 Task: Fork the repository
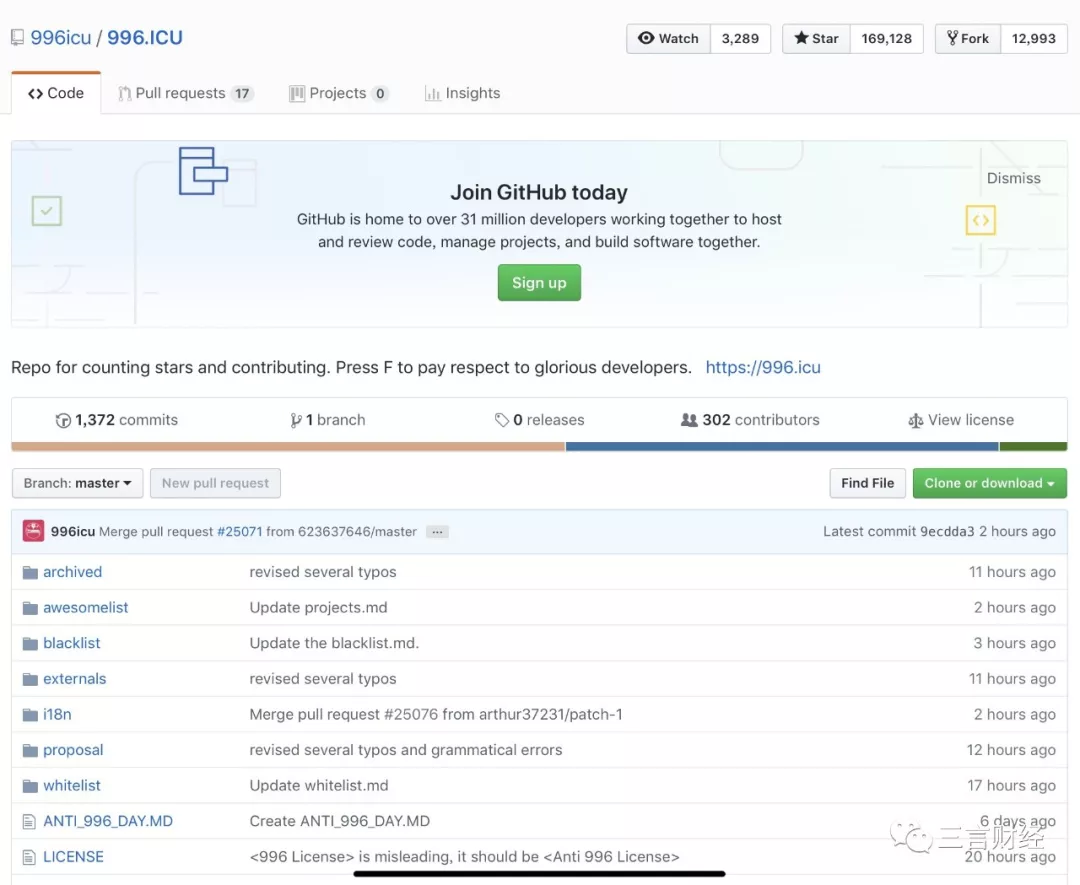coord(968,39)
